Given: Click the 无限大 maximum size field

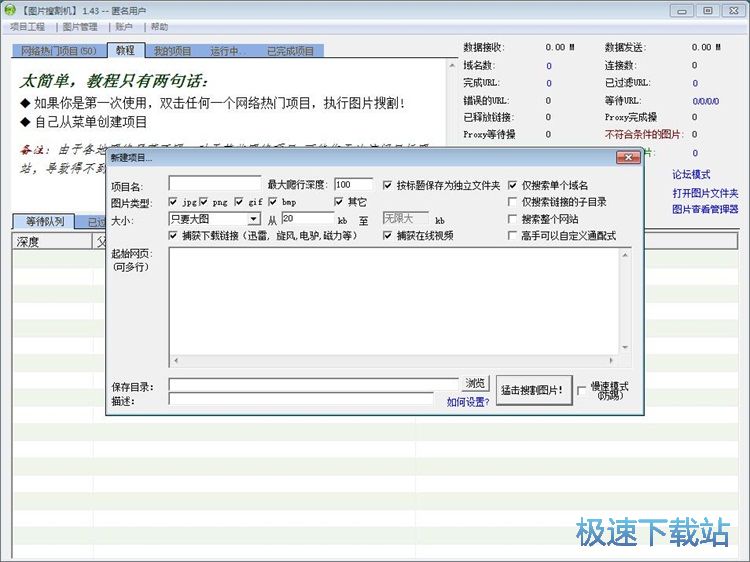Looking at the screenshot, I should tap(406, 219).
